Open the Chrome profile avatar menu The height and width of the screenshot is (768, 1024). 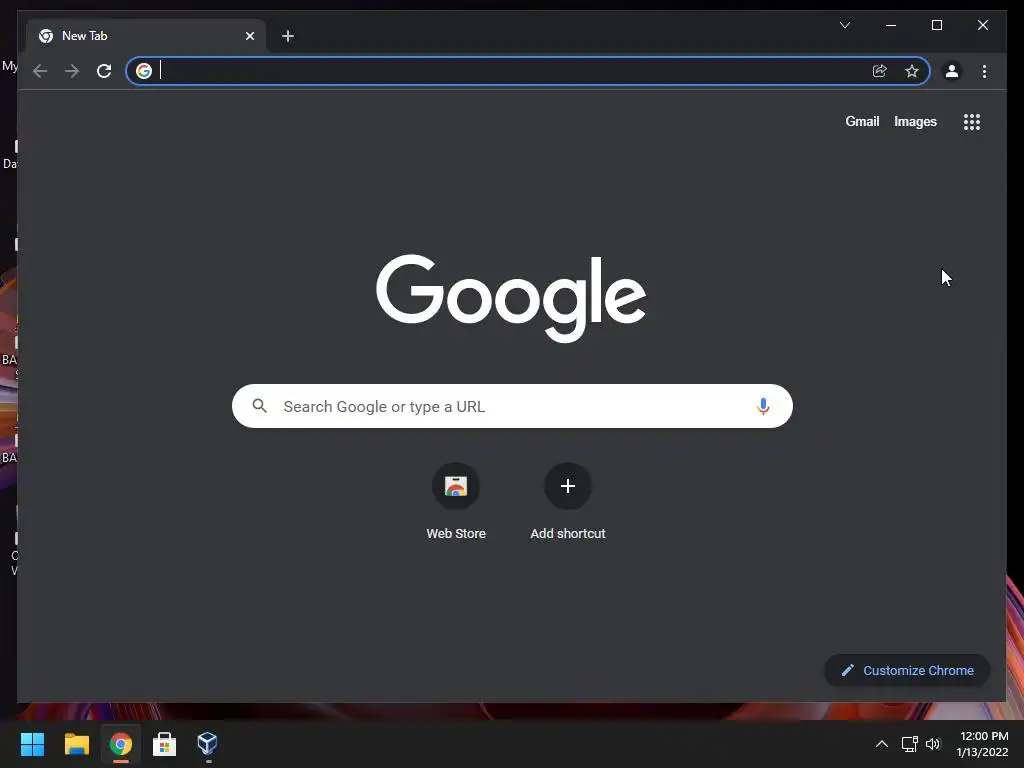(x=952, y=71)
